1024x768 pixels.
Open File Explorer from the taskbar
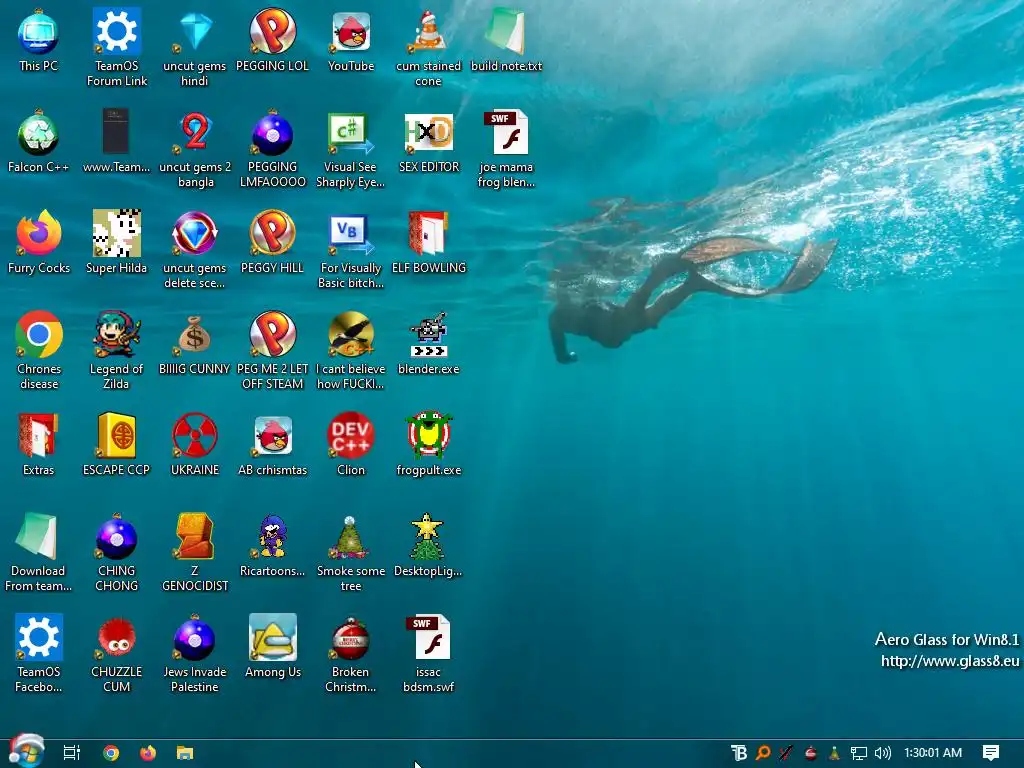coord(185,753)
